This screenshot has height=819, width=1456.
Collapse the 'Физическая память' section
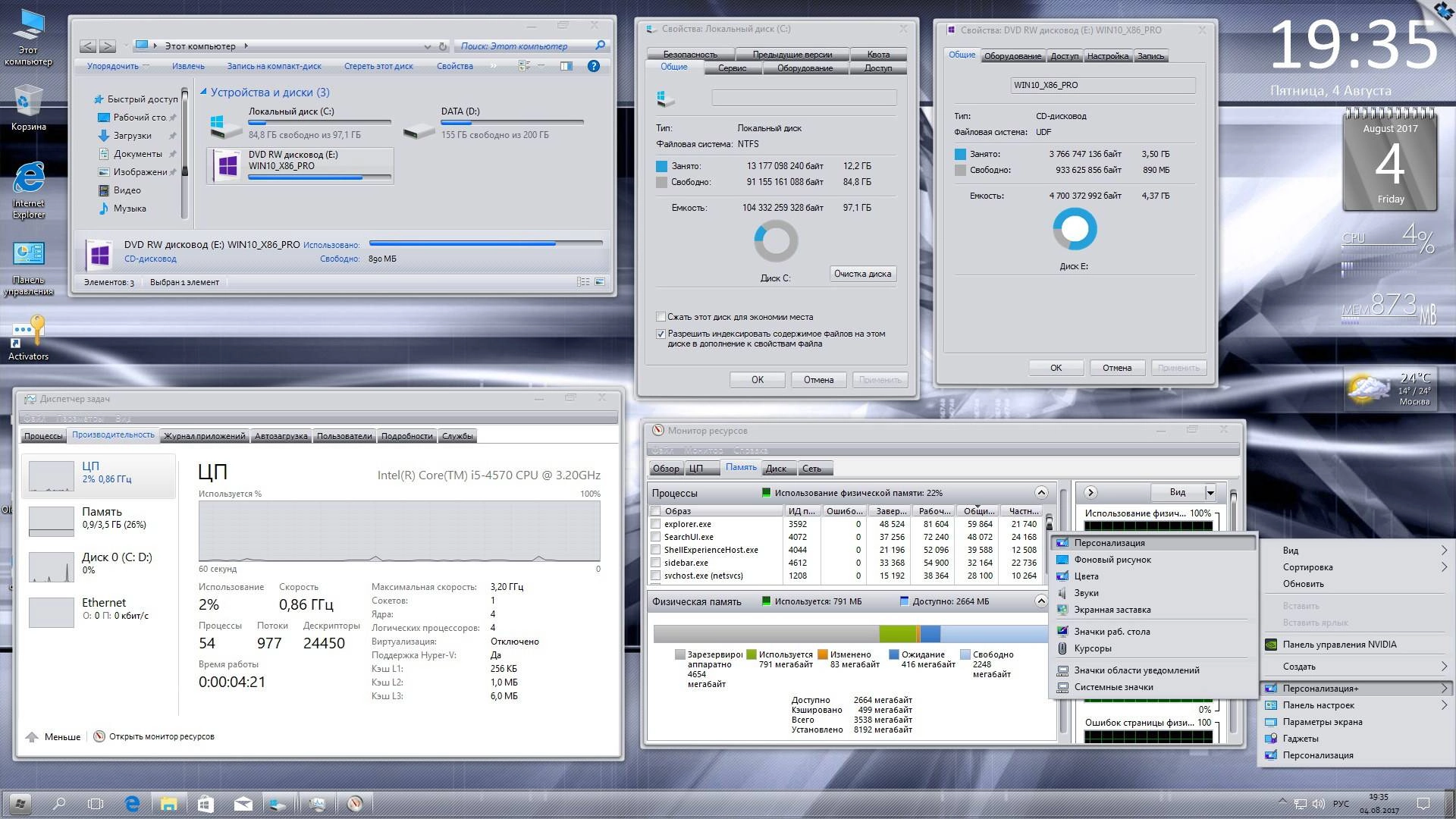point(1041,601)
